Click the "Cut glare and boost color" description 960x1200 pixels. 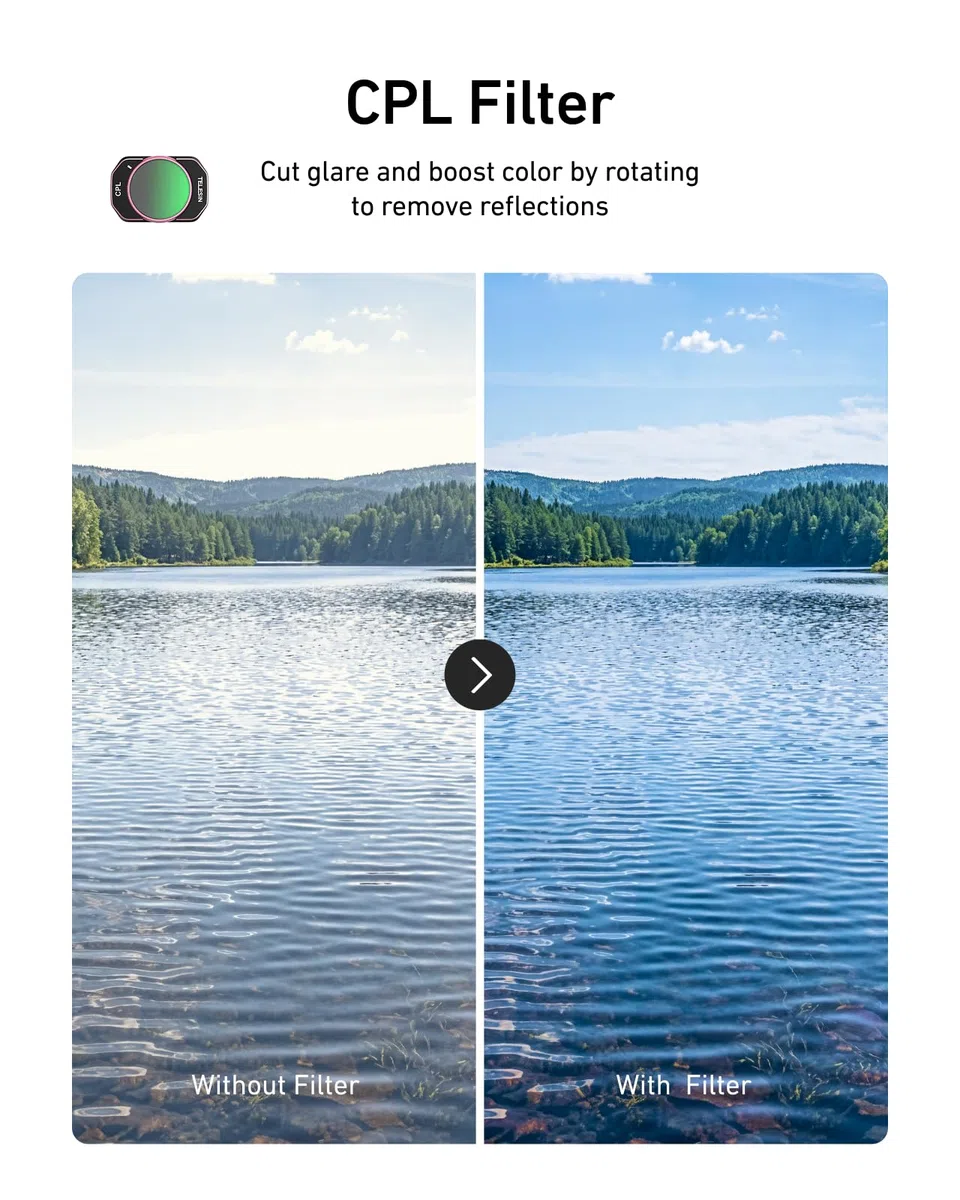click(x=480, y=189)
